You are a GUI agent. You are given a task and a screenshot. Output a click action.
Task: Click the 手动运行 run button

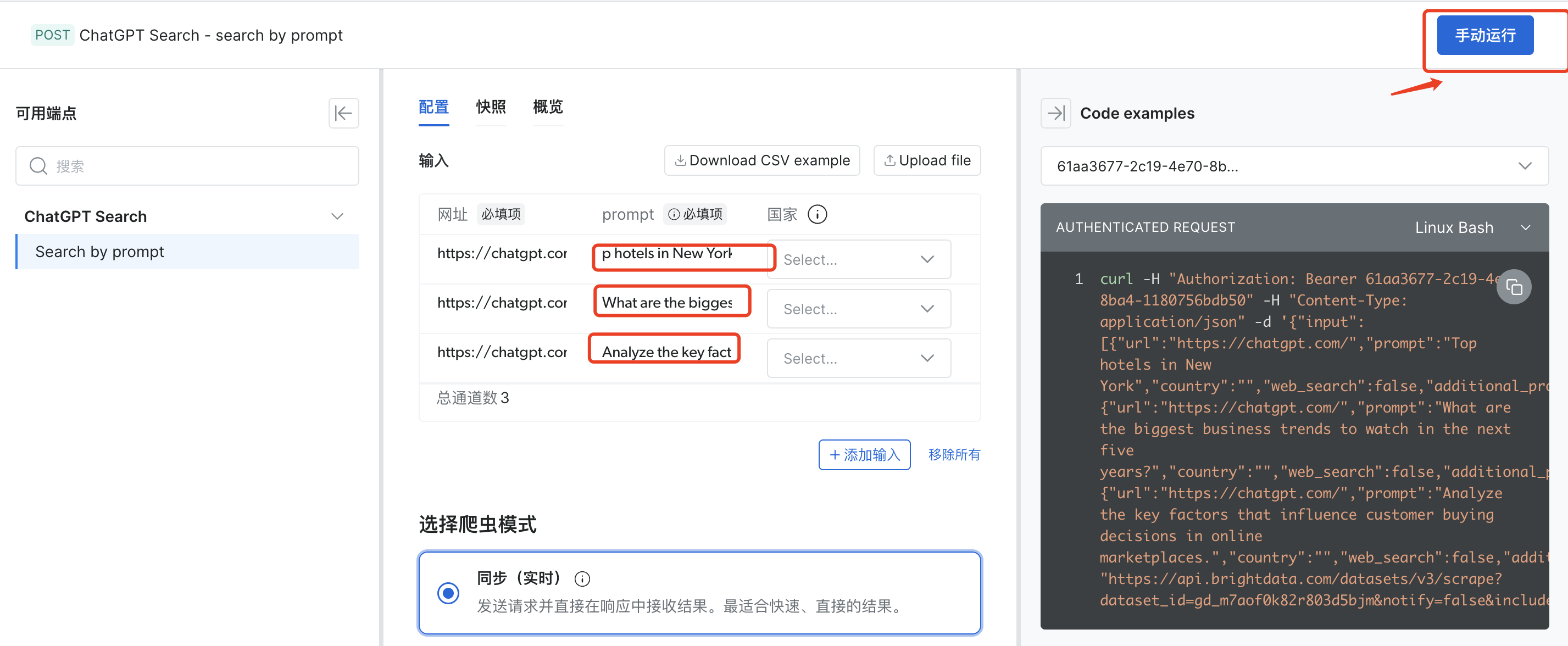(x=1484, y=35)
